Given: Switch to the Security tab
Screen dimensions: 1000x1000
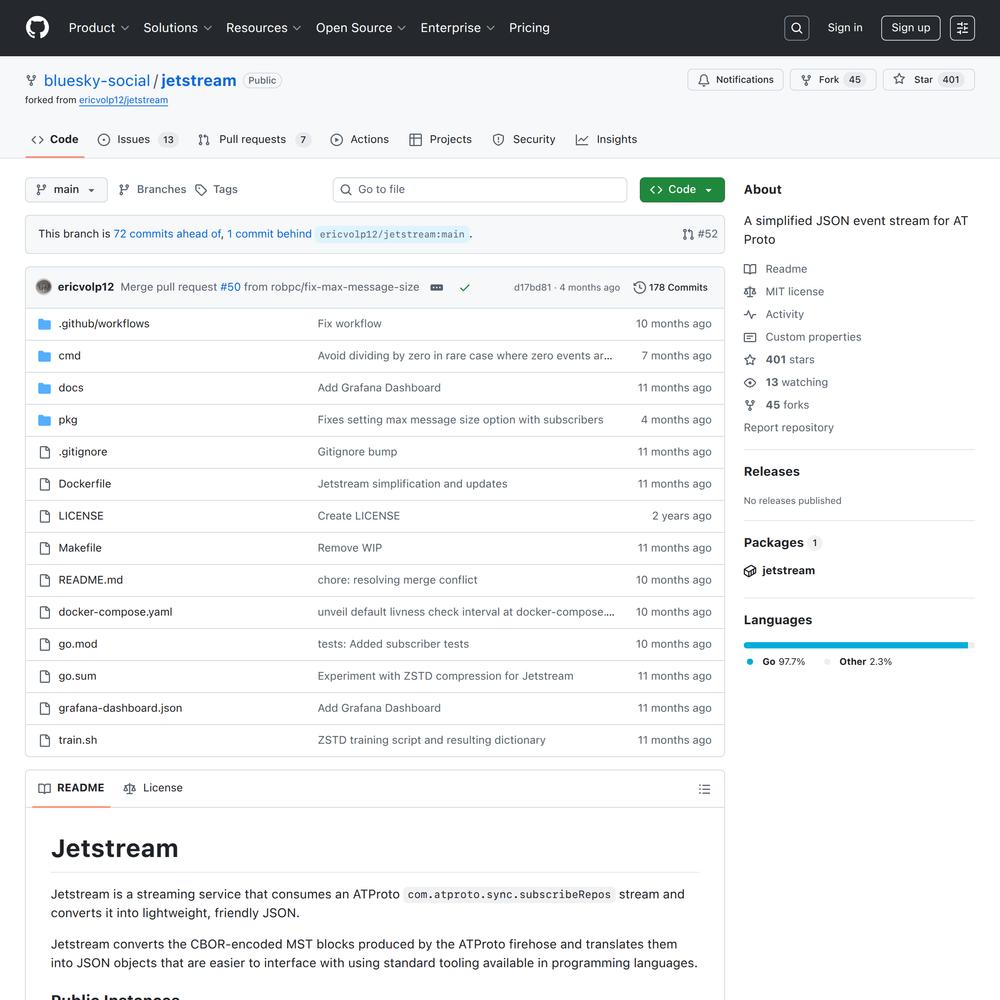Looking at the screenshot, I should point(524,140).
